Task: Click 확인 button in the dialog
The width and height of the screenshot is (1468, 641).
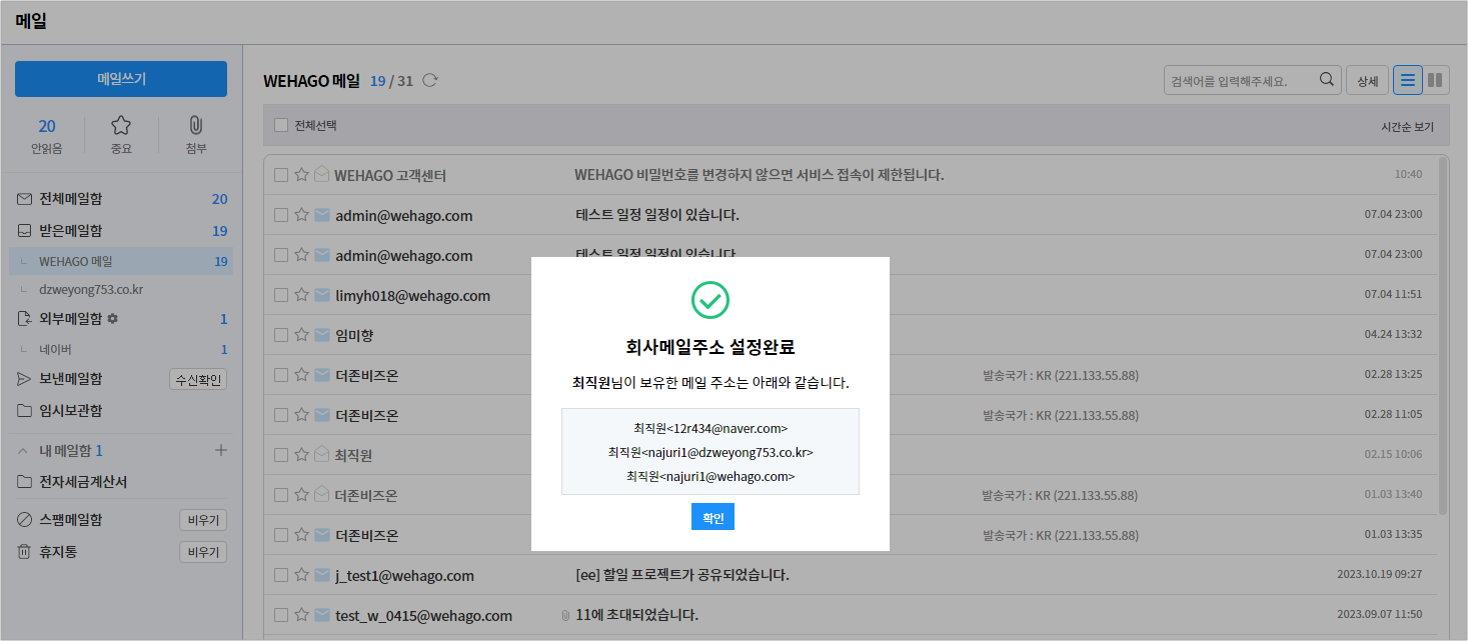Action: (712, 517)
